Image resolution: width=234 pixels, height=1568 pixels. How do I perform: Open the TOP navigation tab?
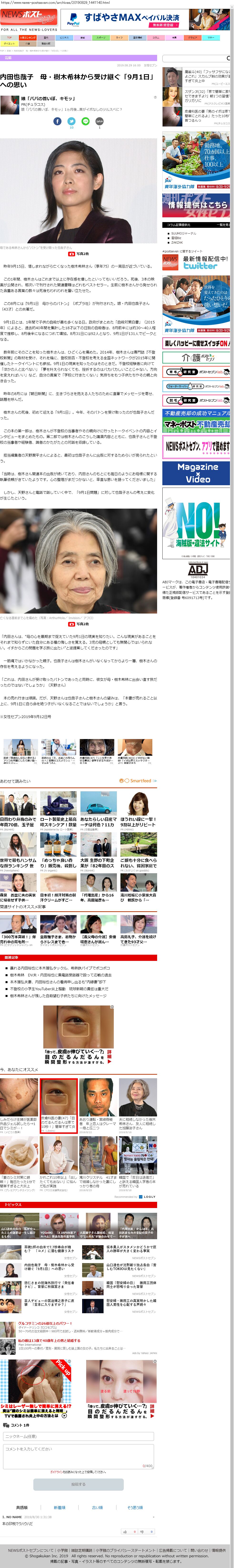(9, 37)
